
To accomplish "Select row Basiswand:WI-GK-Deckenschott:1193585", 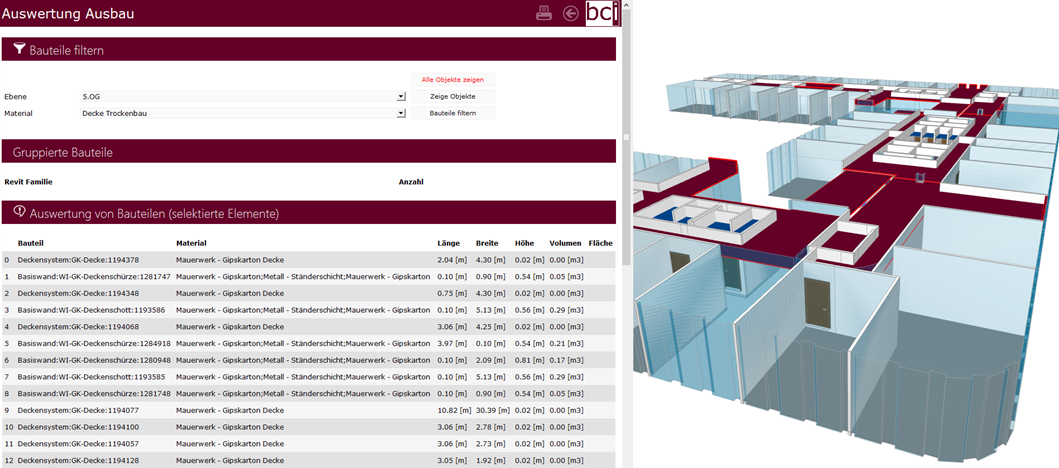I will pos(309,377).
